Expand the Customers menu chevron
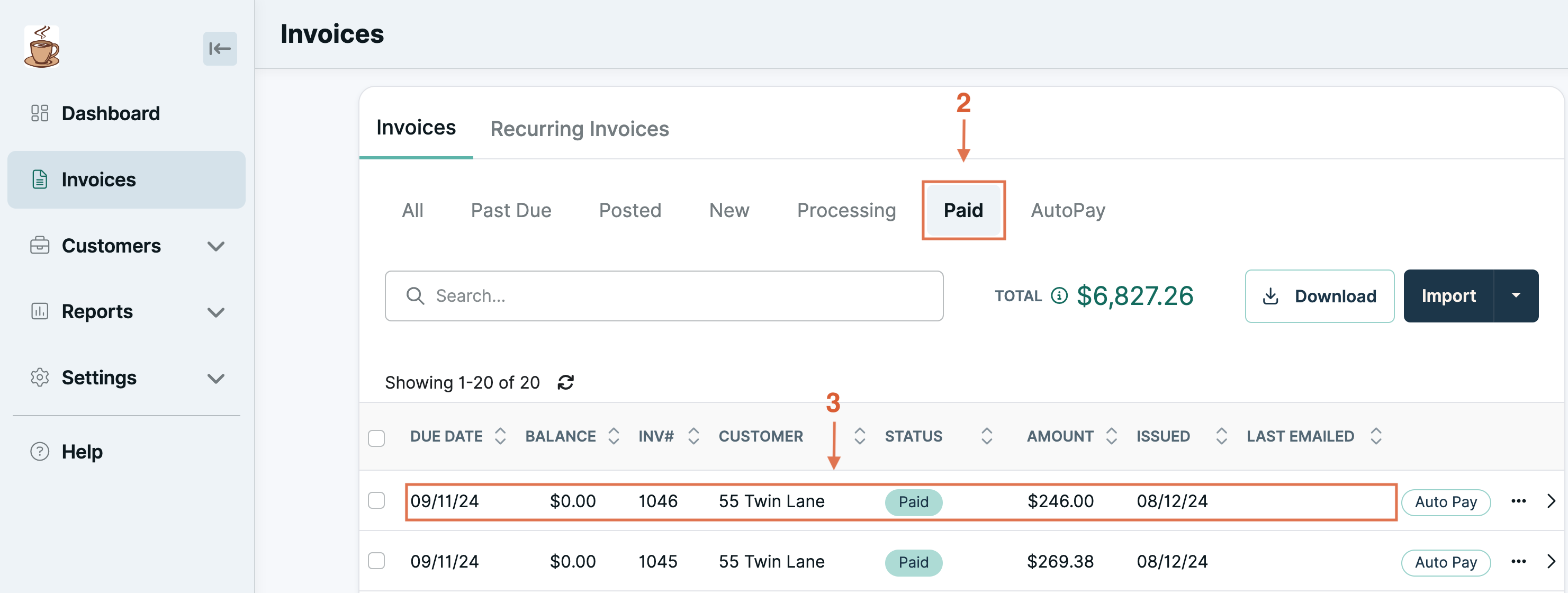The image size is (1568, 593). click(x=216, y=247)
